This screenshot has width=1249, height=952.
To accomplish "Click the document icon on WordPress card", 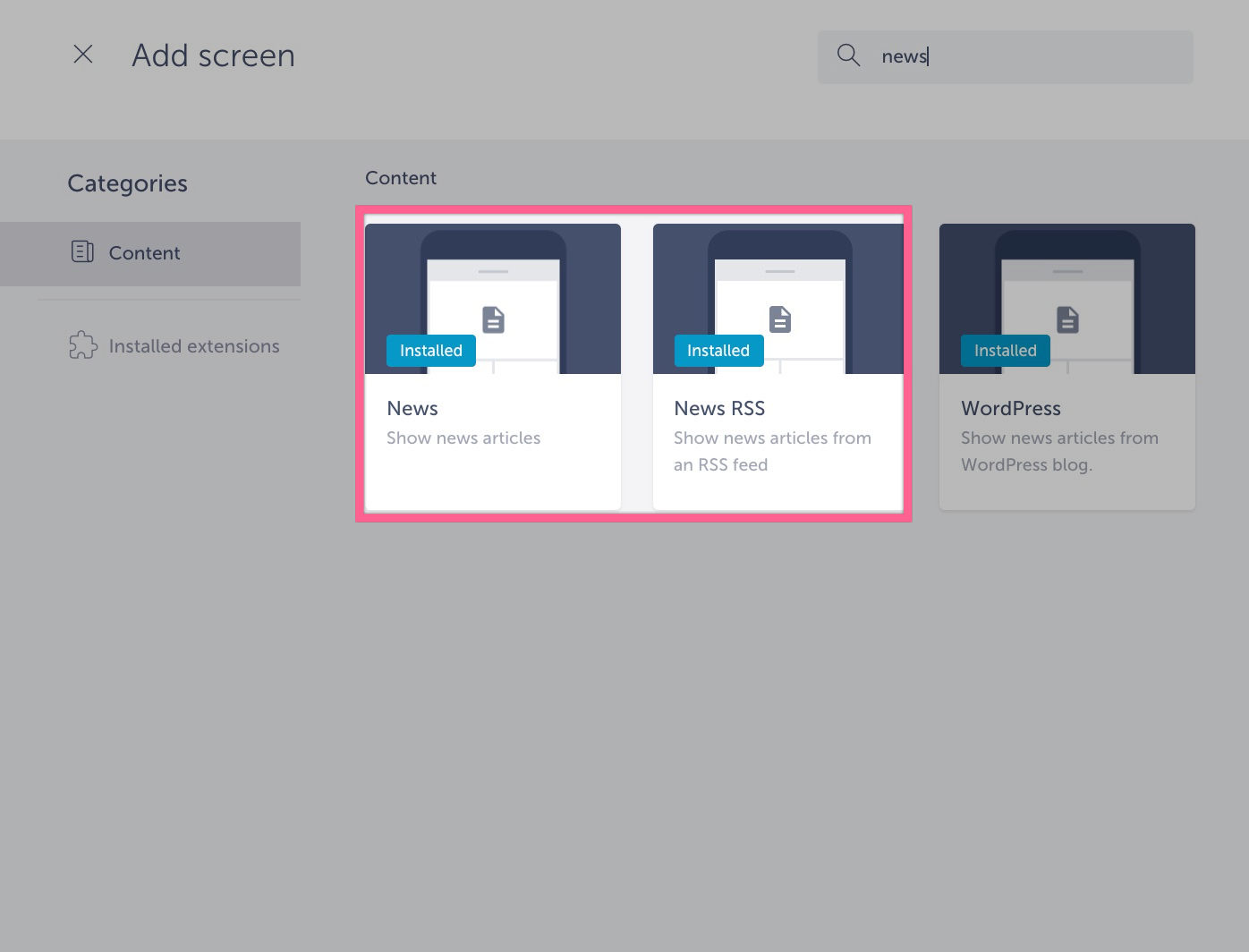I will coord(1067,319).
